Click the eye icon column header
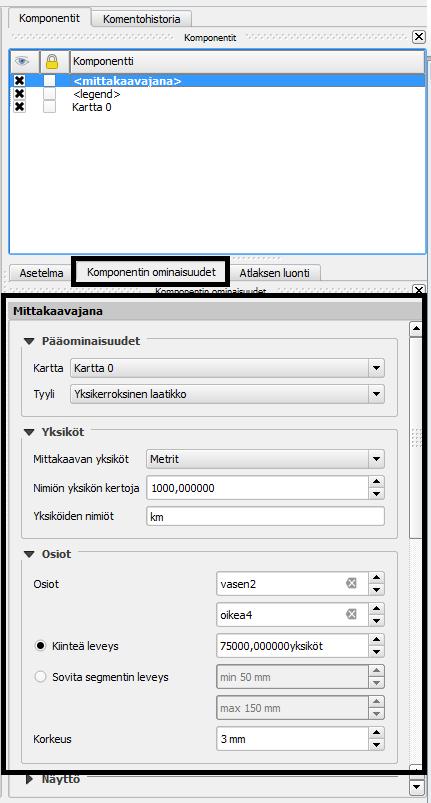The width and height of the screenshot is (431, 803). [x=22, y=61]
